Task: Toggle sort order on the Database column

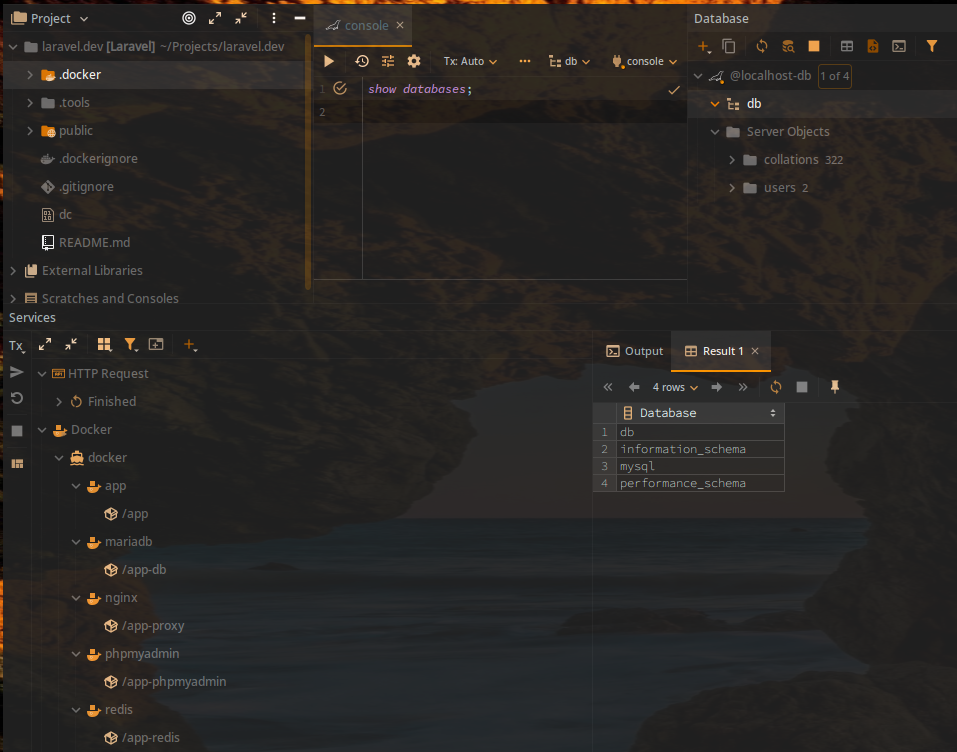Action: pyautogui.click(x=772, y=413)
